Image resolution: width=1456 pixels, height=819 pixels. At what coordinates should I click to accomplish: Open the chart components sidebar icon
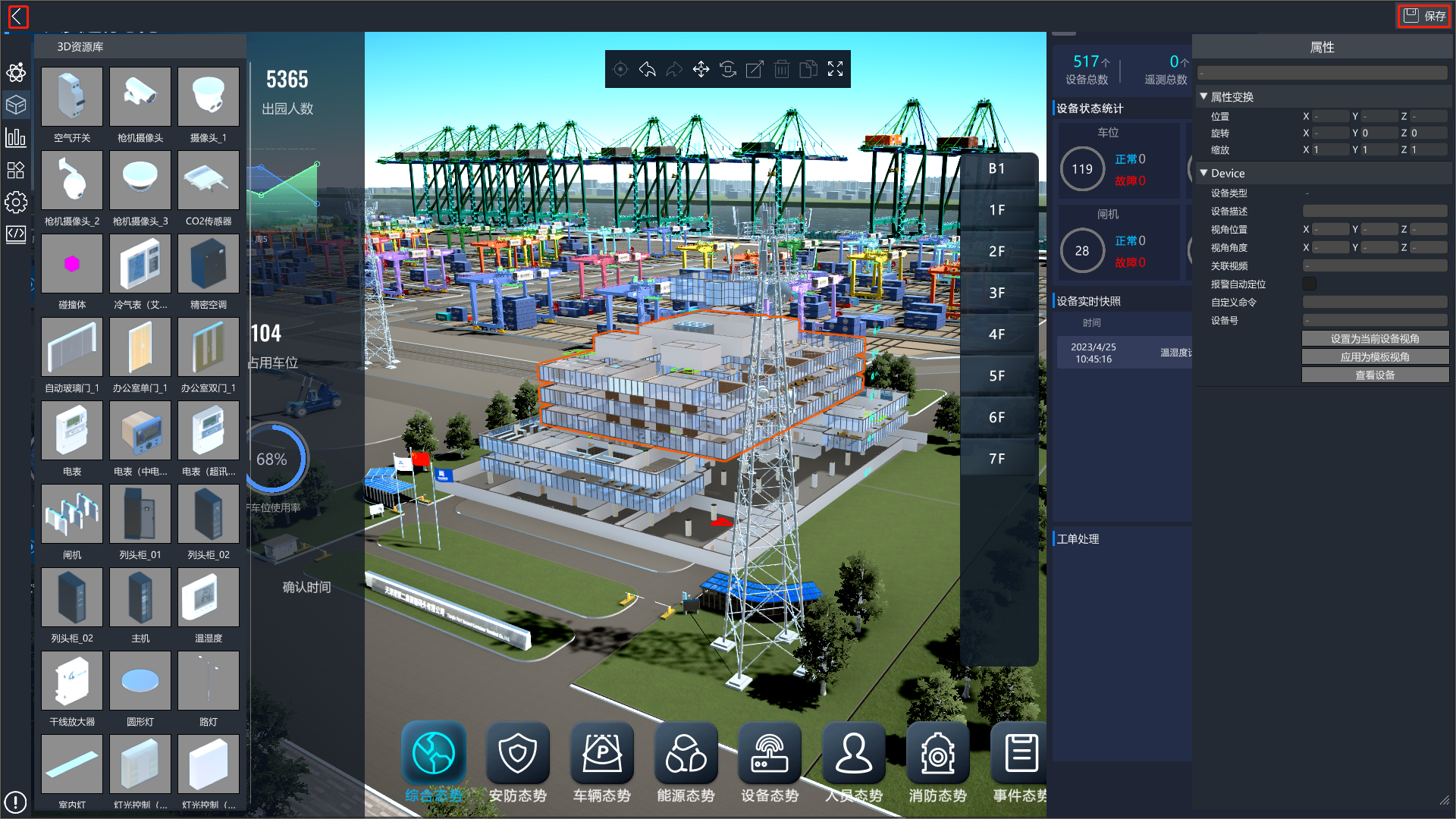(16, 137)
